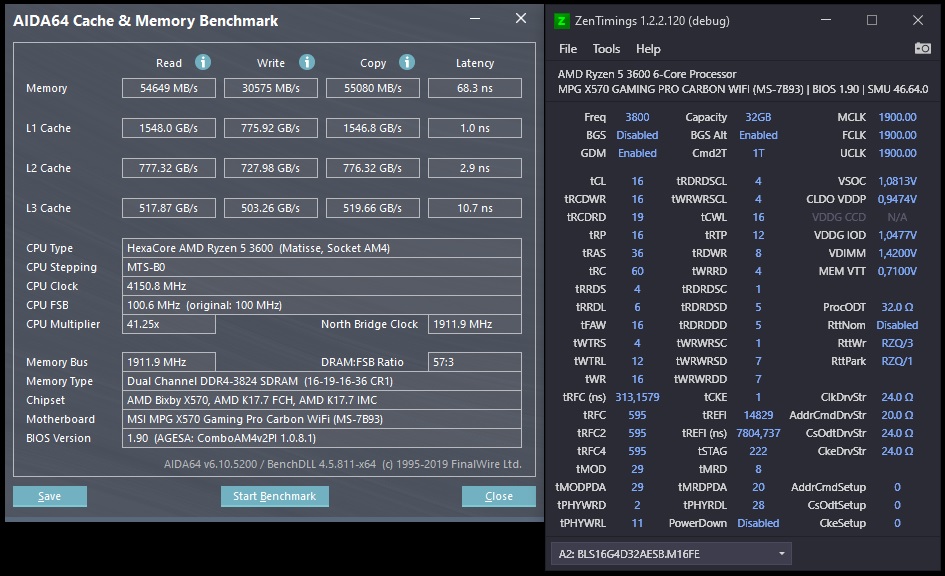Click the RttPark value RZQ/1
945x576 pixels.
[x=897, y=361]
